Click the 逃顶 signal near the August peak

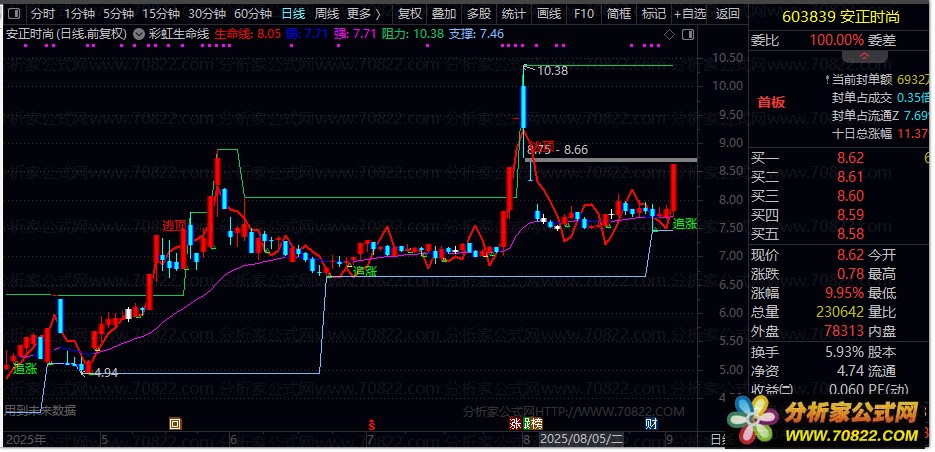(541, 146)
